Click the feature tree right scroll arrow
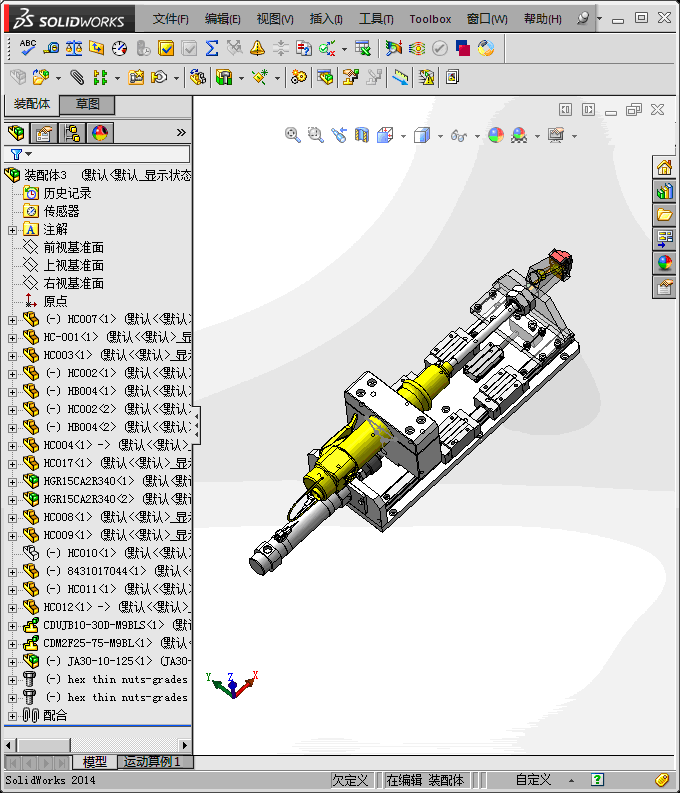Screen dimensions: 680x793 [185, 745]
